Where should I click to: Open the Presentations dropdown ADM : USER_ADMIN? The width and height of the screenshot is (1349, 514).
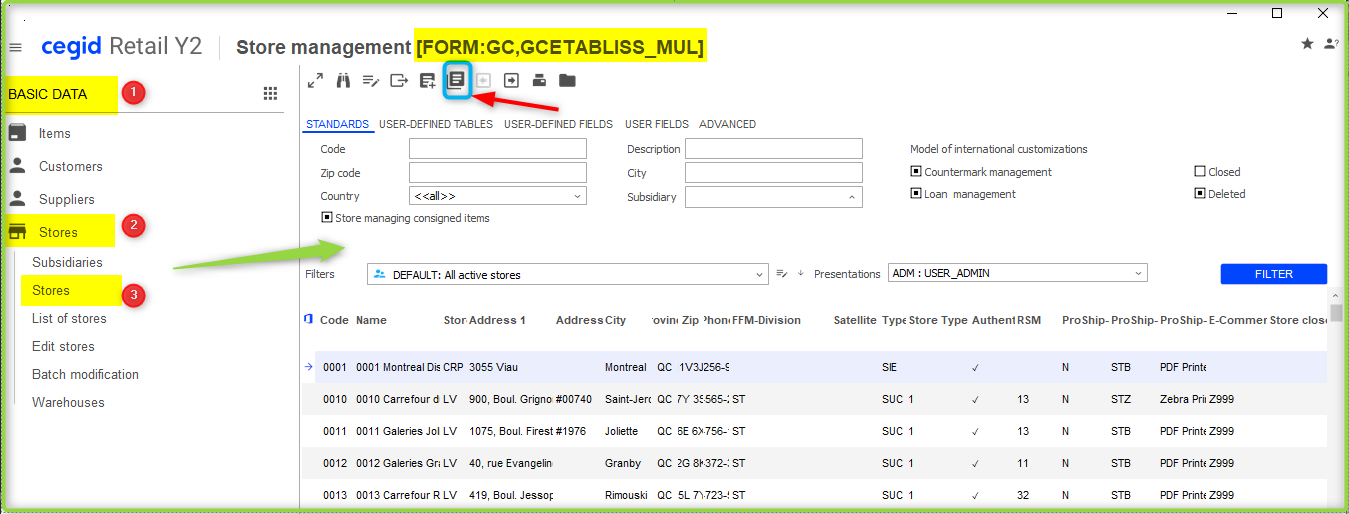1017,273
